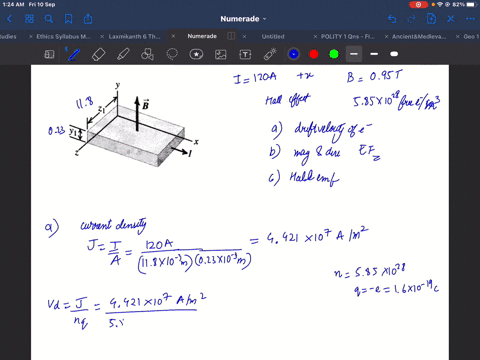Screen dimensions: 480x360
Task: Tap the screen recording indicator
Action: click(x=418, y=4)
